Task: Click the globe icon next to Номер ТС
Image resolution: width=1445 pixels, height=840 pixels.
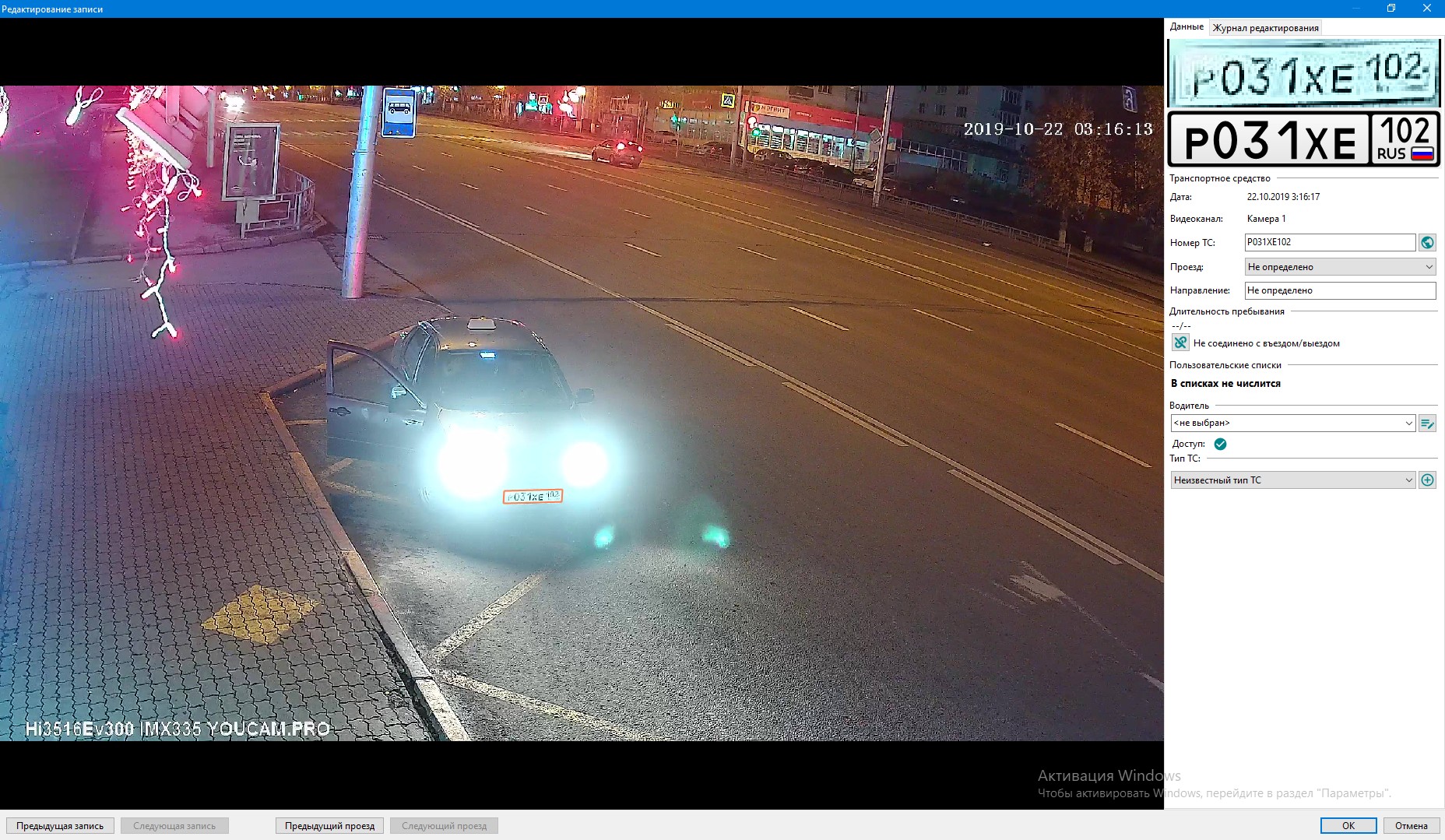Action: pos(1427,243)
